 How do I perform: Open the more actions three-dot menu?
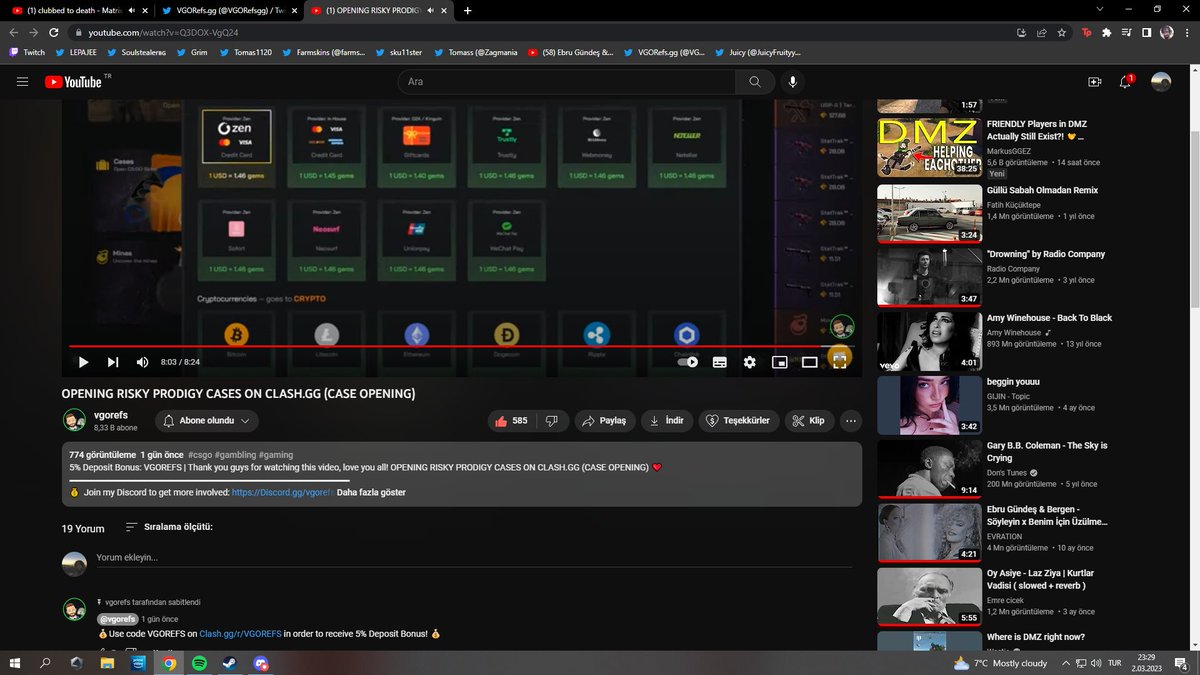[x=851, y=421]
